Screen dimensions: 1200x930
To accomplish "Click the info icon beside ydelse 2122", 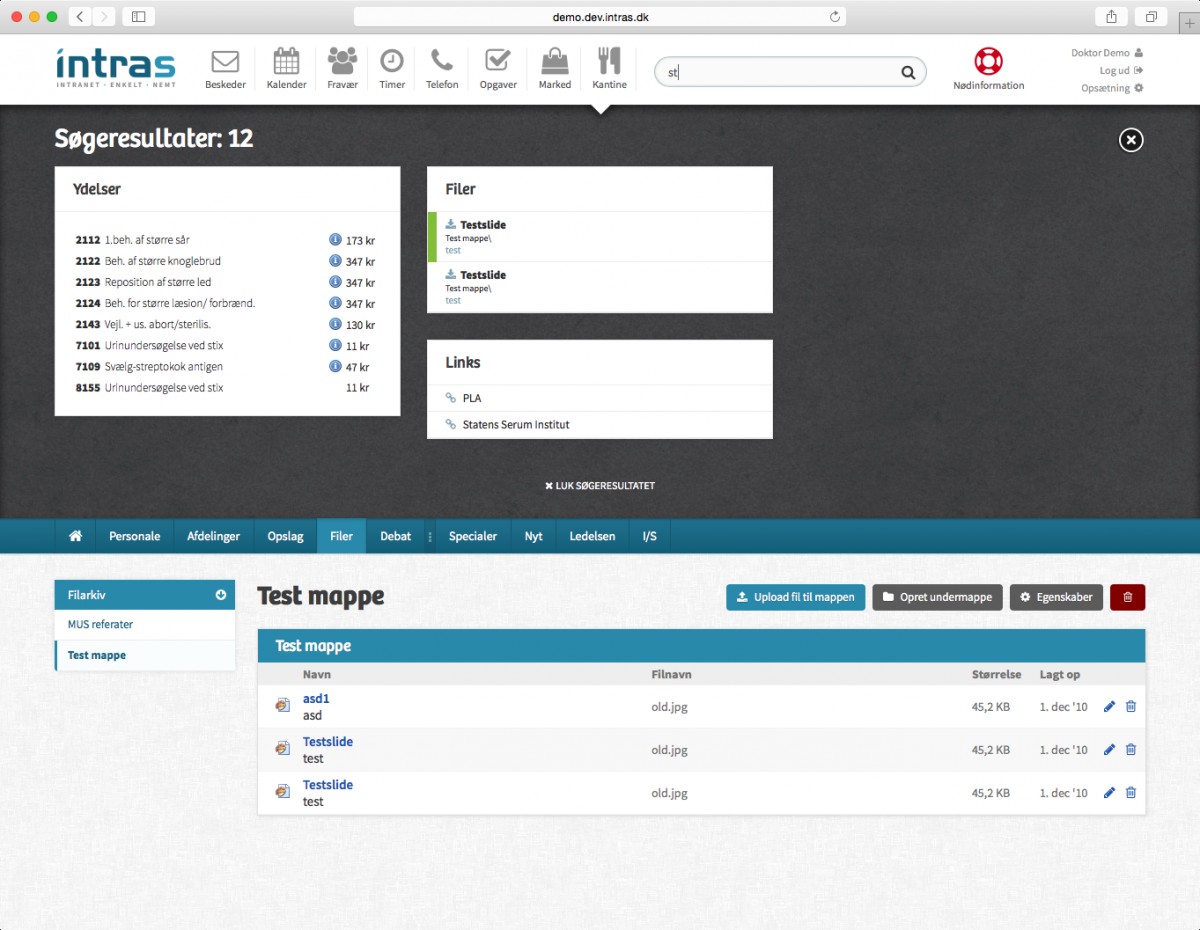I will tap(333, 261).
